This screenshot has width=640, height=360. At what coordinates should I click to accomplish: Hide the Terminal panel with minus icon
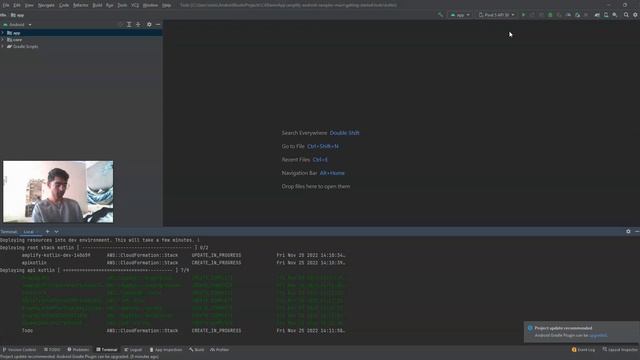click(x=637, y=231)
